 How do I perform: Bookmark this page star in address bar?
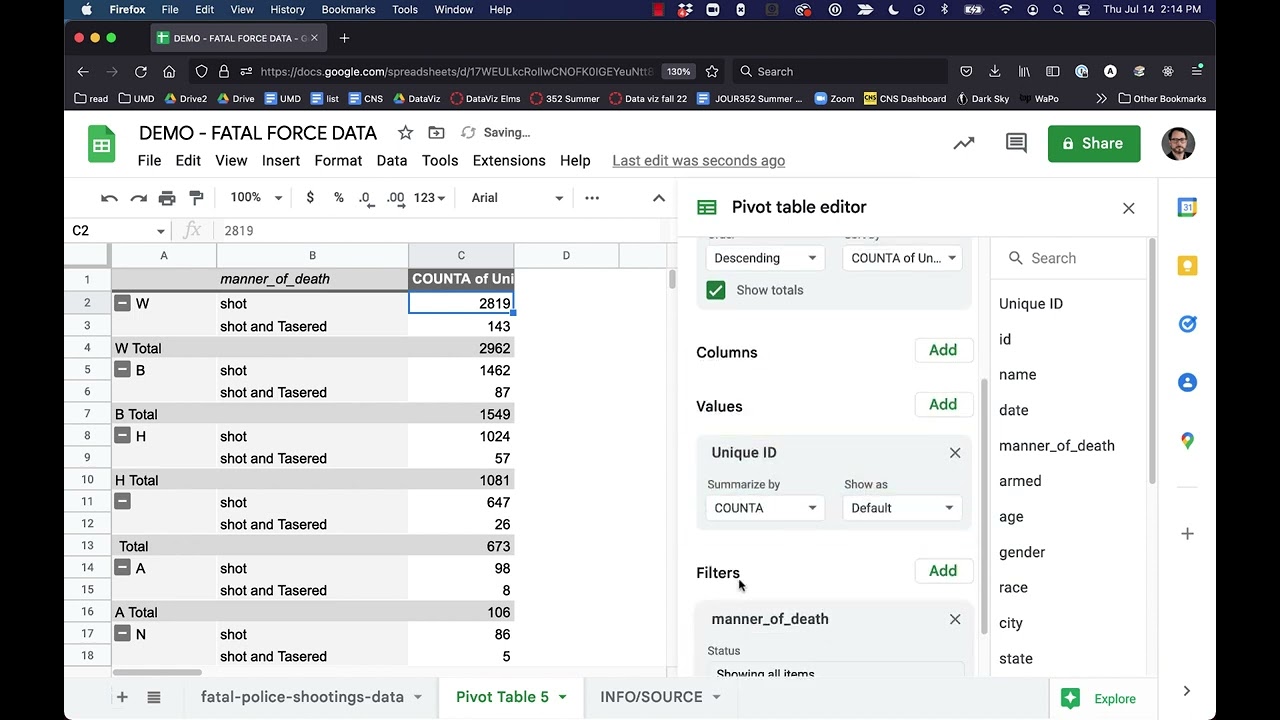tap(712, 72)
